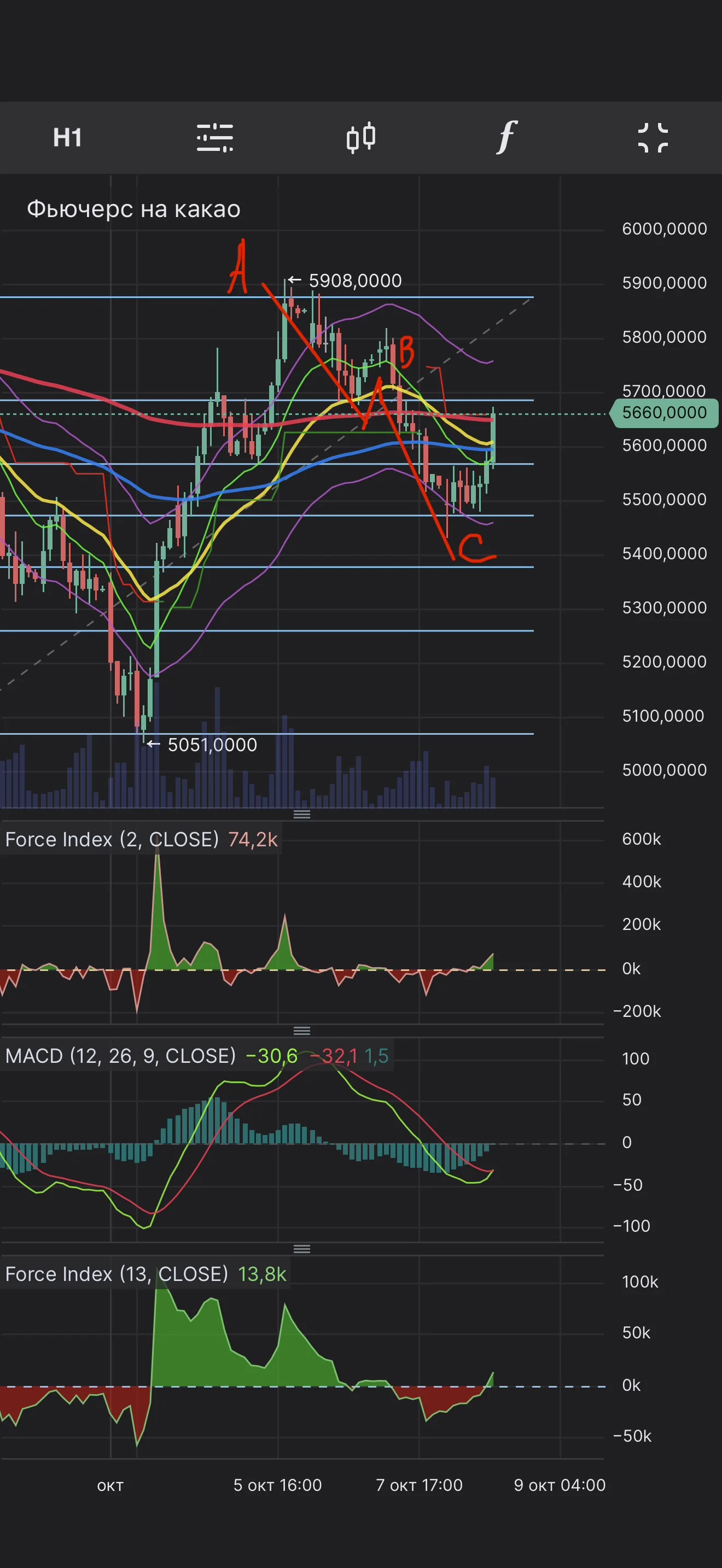Grab the resize handle above Force Index (13) pane
Image resolution: width=722 pixels, height=1568 pixels.
click(x=302, y=1249)
